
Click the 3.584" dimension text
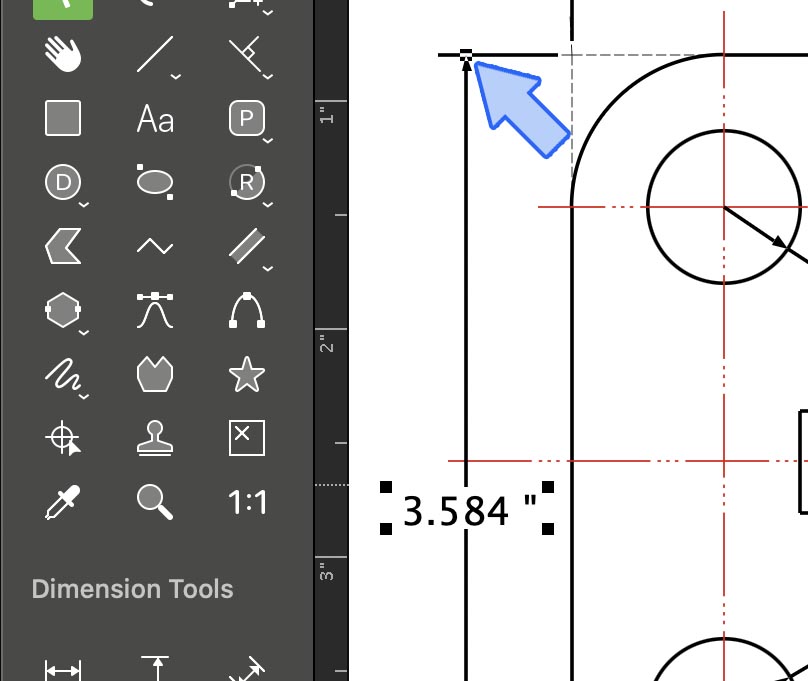click(468, 511)
